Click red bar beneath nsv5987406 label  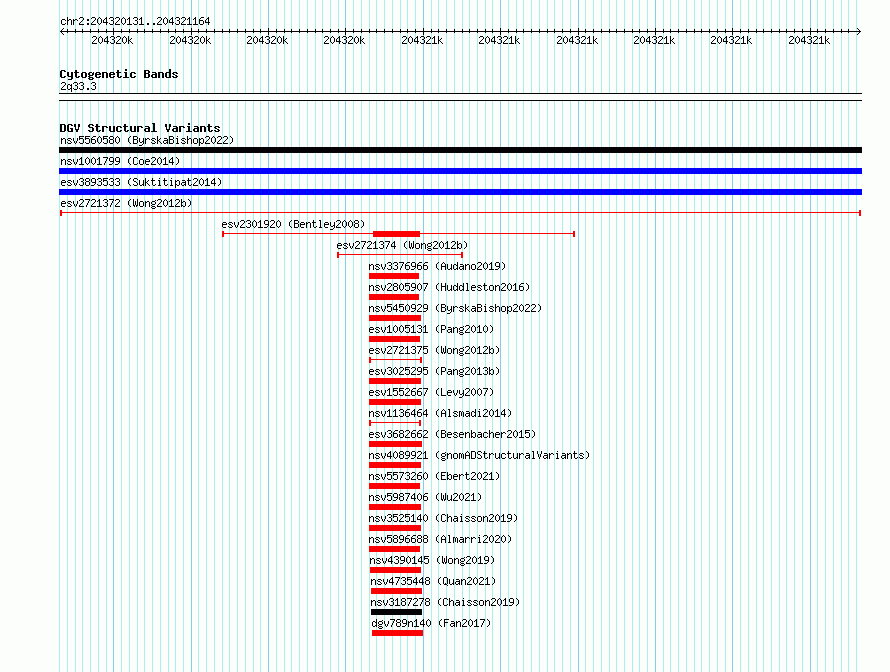click(x=394, y=507)
